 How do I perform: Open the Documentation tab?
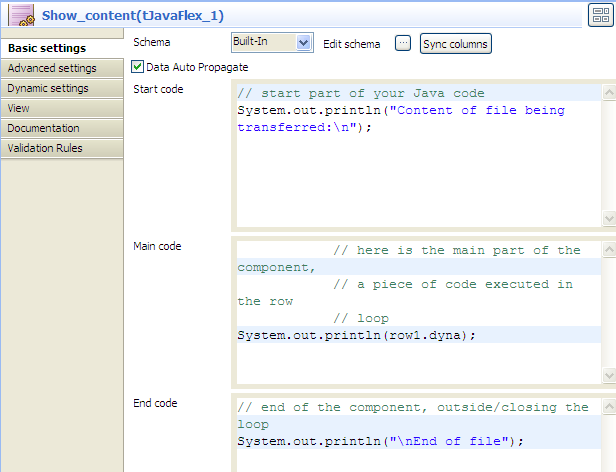pos(43,128)
